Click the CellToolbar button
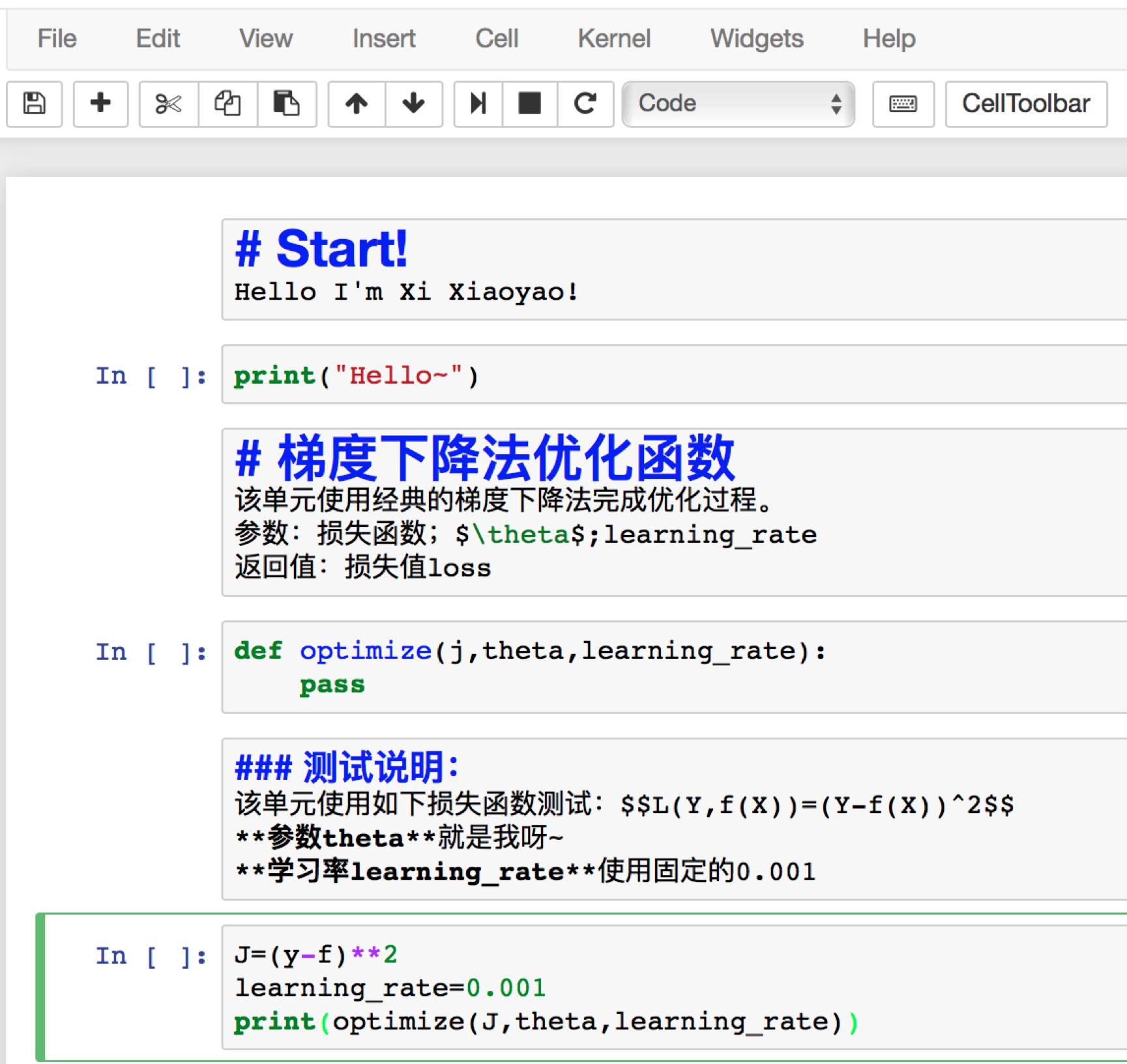 (1026, 104)
